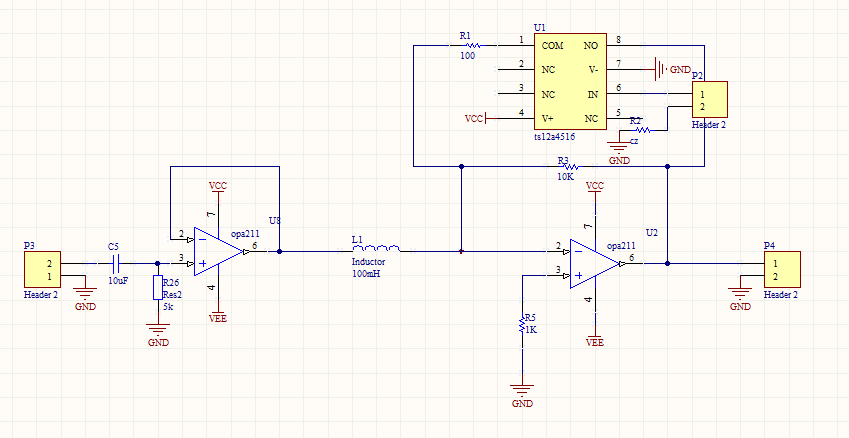The width and height of the screenshot is (849, 438).
Task: Select resistor R26 body
Action: click(x=158, y=287)
